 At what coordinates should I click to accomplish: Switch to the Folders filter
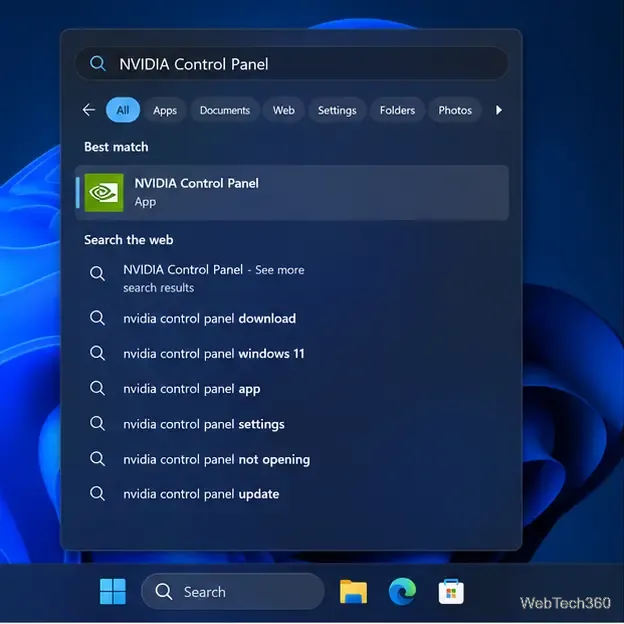point(397,110)
